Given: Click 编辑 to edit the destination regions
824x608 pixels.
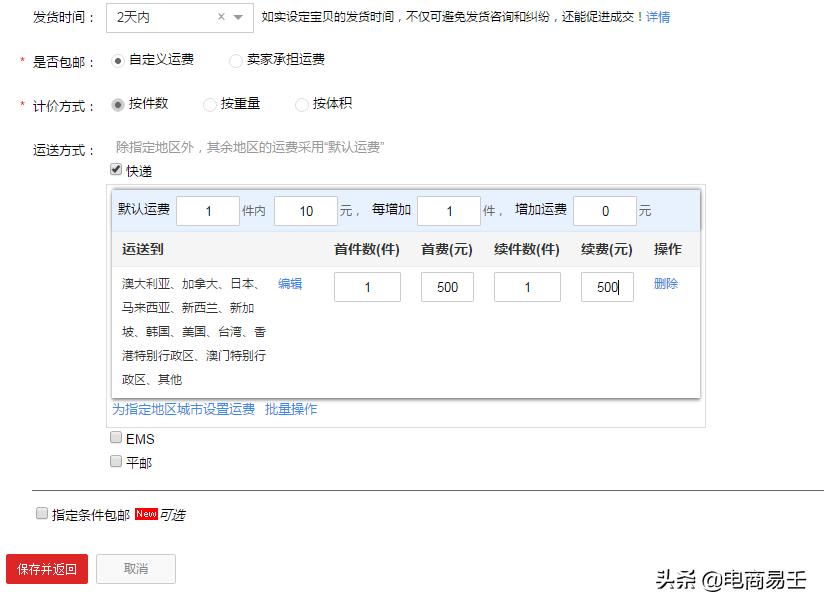Looking at the screenshot, I should [x=290, y=284].
